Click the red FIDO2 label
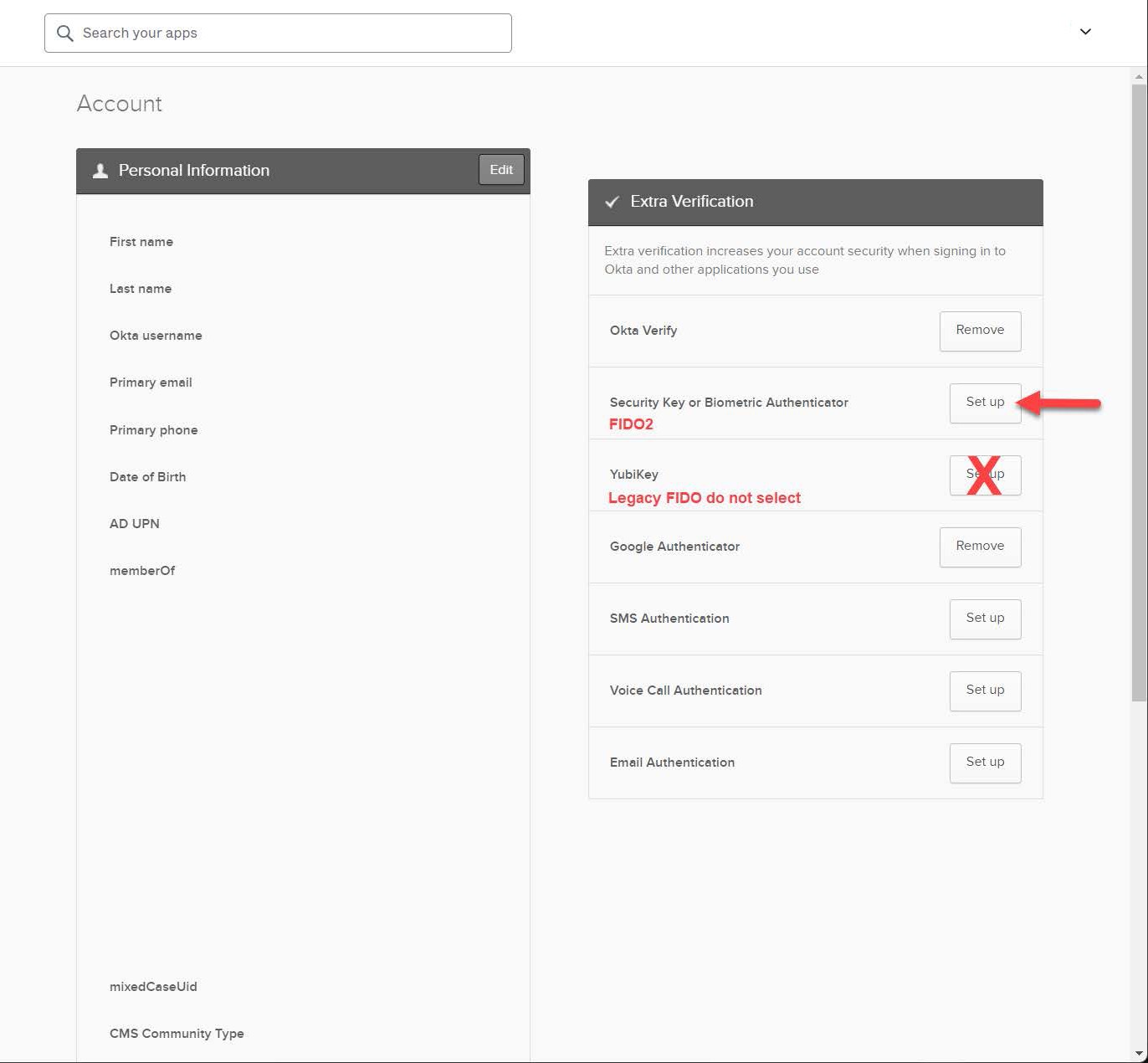The image size is (1148, 1063). pyautogui.click(x=631, y=424)
